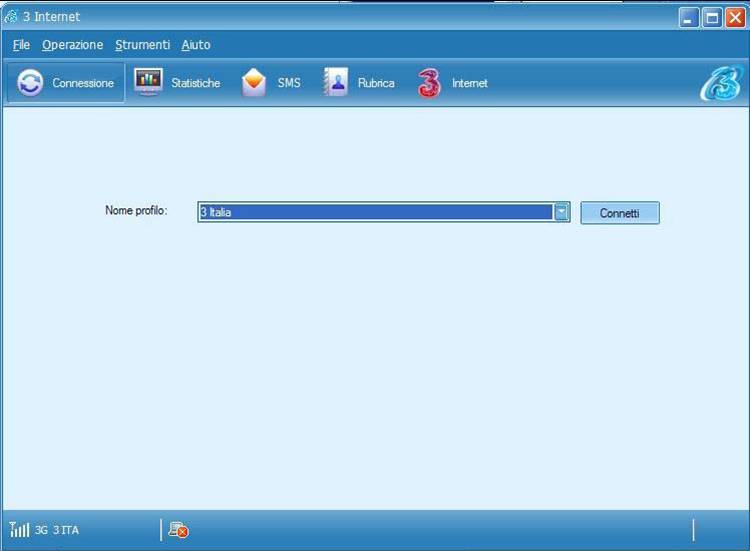750x551 pixels.
Task: Click the signal strength bars icon
Action: point(19,529)
